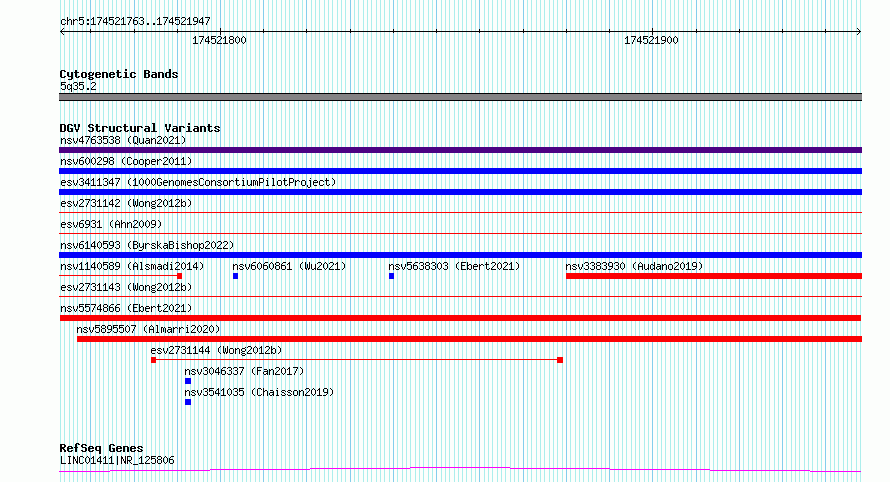Click right red end marker of esv2731144
This screenshot has width=890, height=482.
(560, 360)
